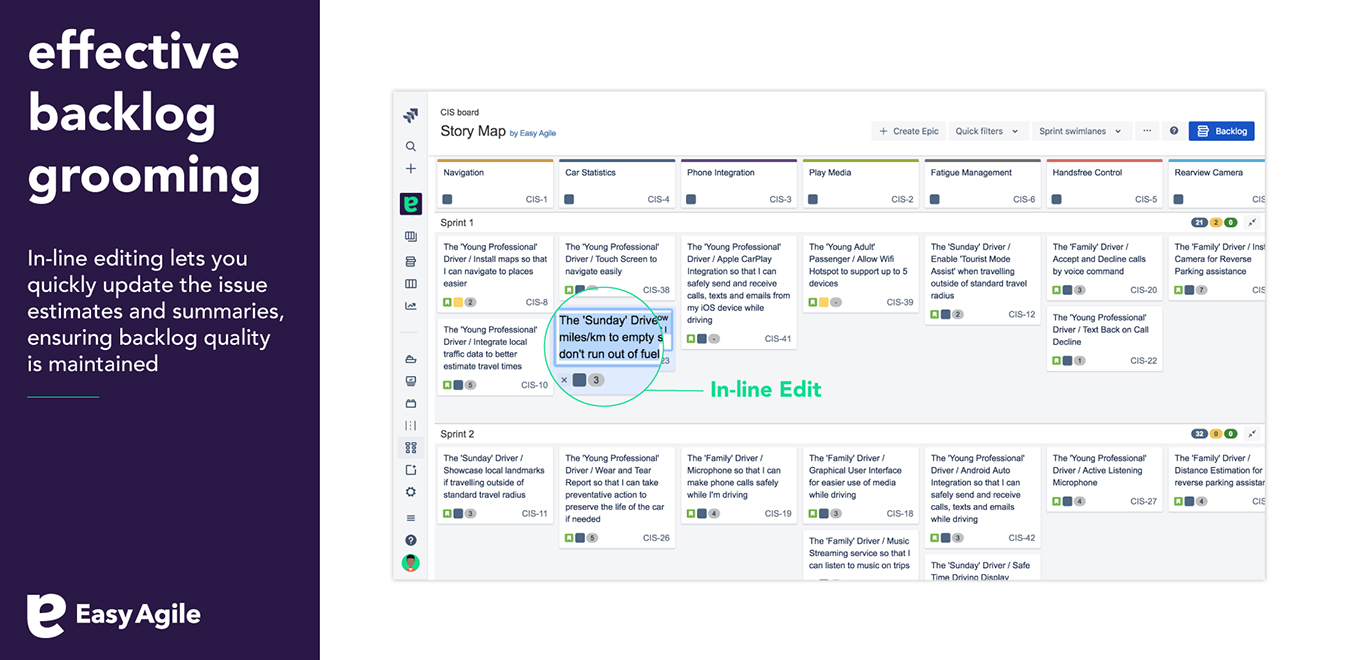Open the Reports chart icon in sidebar
Viewport: 1350px width, 660px height.
click(x=410, y=306)
